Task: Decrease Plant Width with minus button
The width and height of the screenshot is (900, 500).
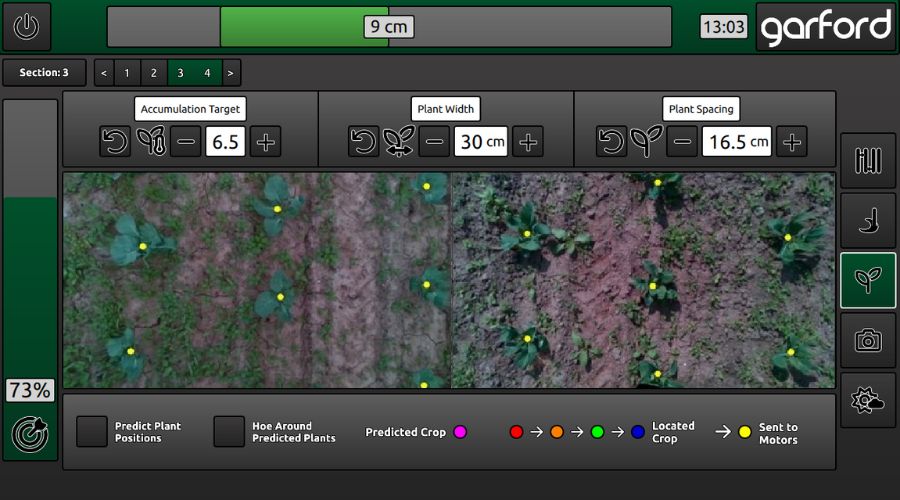Action: 434,142
